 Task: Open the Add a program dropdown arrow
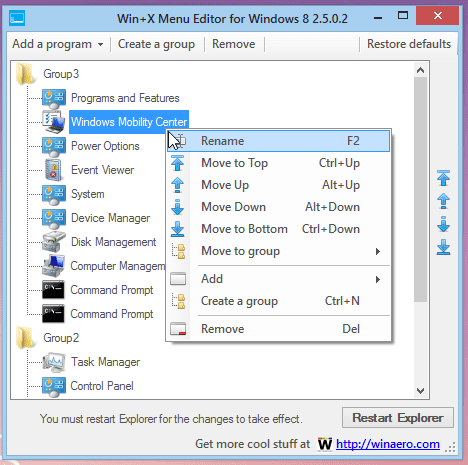100,44
